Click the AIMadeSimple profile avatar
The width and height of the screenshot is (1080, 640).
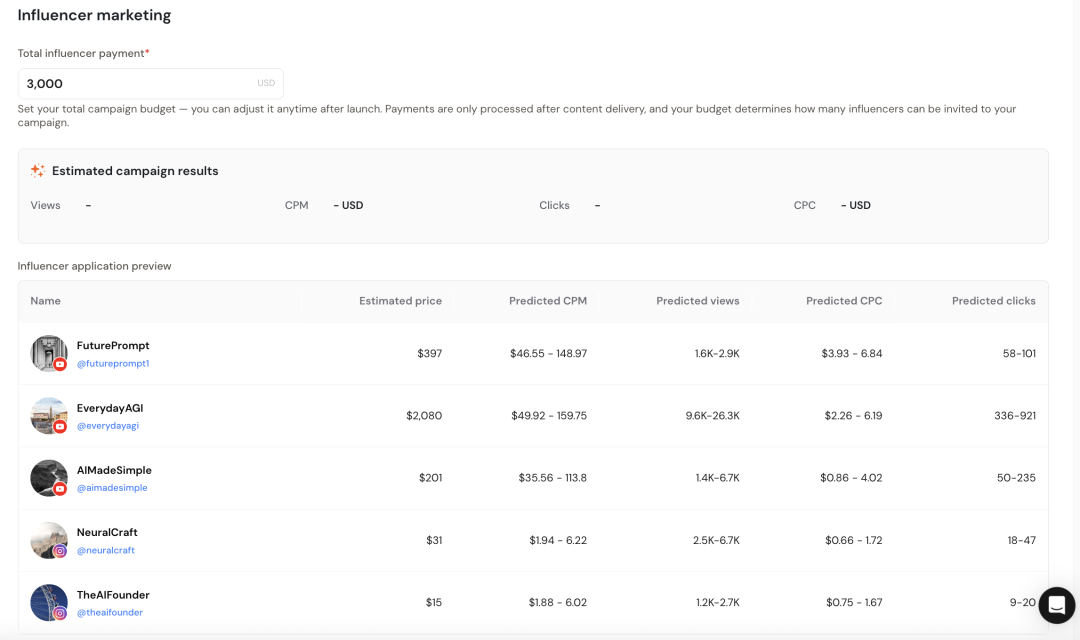(47, 476)
